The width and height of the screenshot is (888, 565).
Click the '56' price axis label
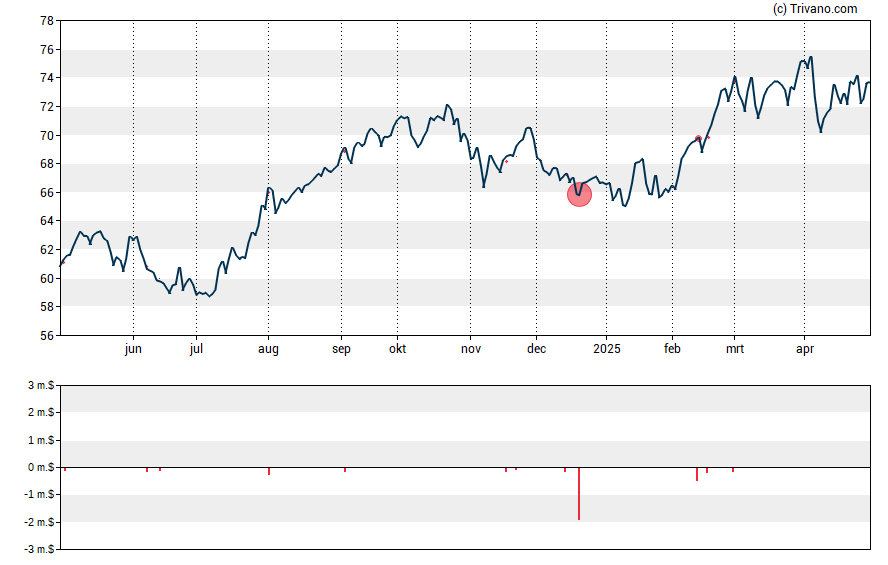(47, 336)
